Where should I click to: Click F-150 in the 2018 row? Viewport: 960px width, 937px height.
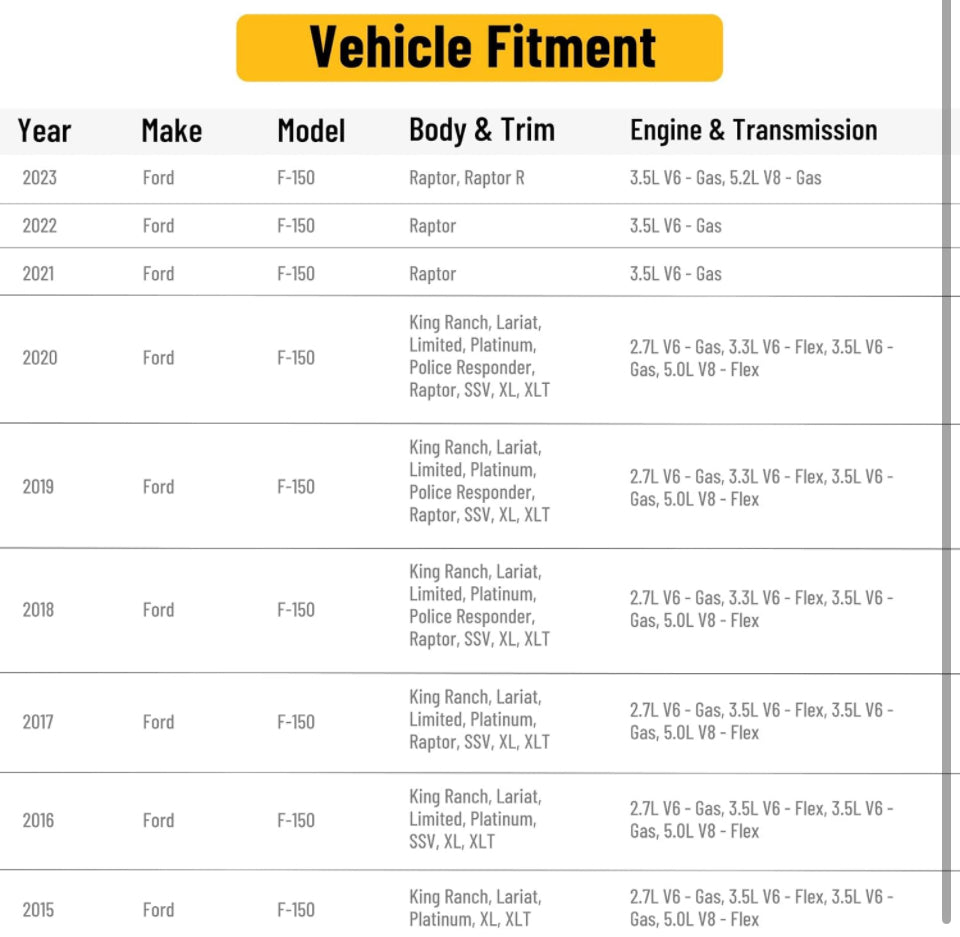click(296, 610)
